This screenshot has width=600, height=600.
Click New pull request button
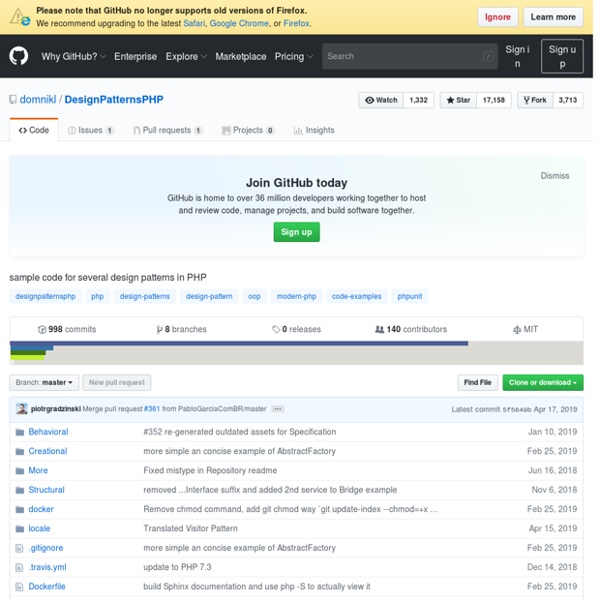tap(117, 382)
